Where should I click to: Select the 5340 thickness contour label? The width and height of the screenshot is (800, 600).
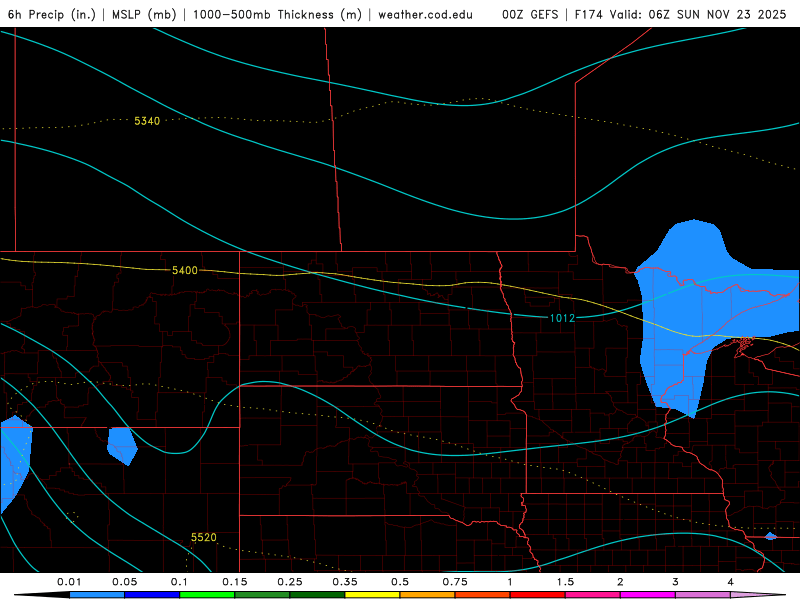point(147,121)
